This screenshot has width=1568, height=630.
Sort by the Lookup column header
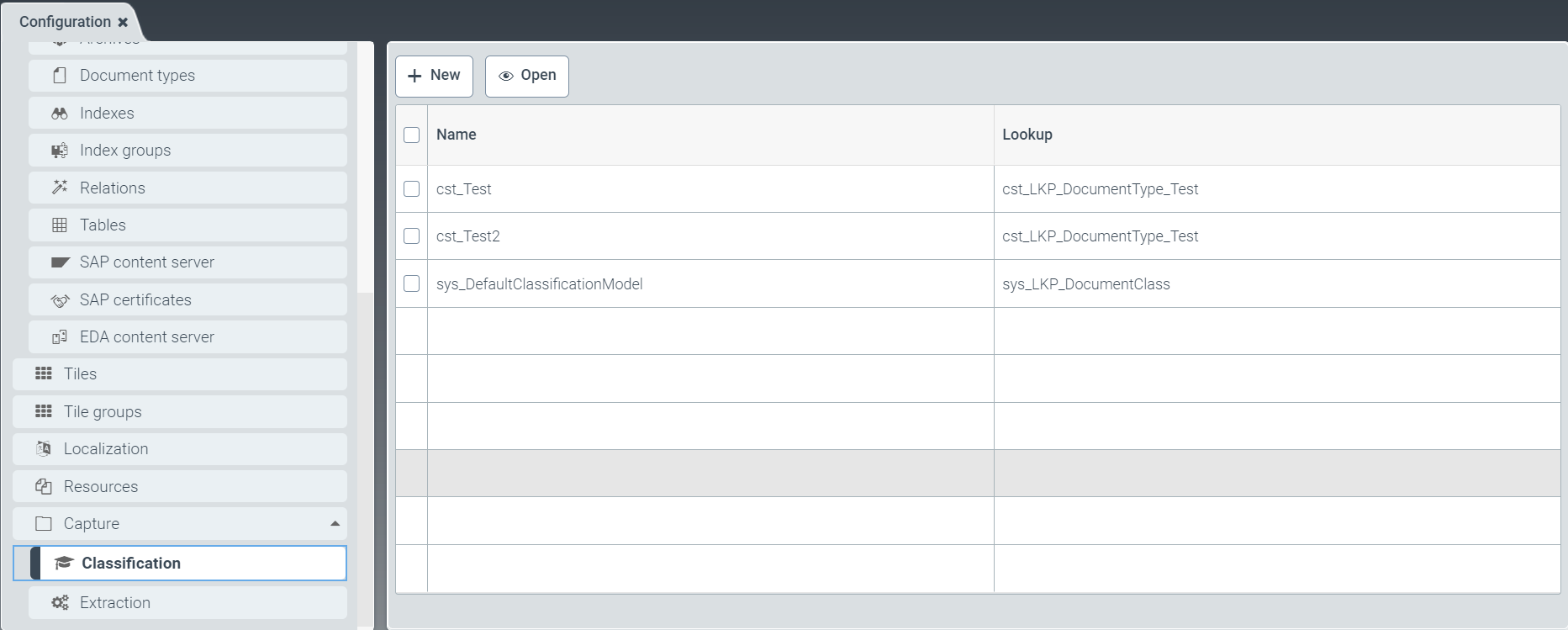[x=1027, y=135]
